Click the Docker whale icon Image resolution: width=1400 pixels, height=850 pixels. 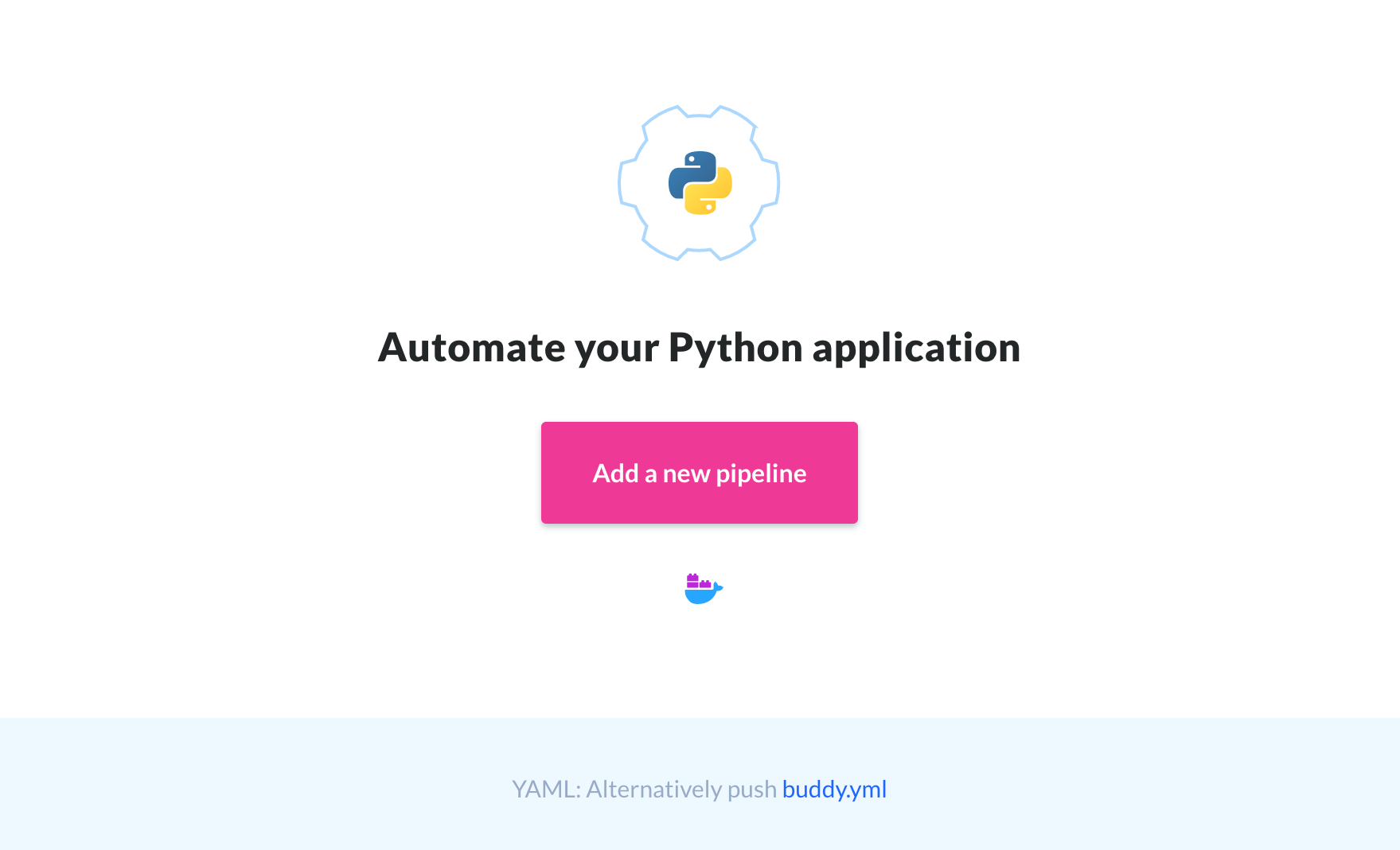(704, 589)
